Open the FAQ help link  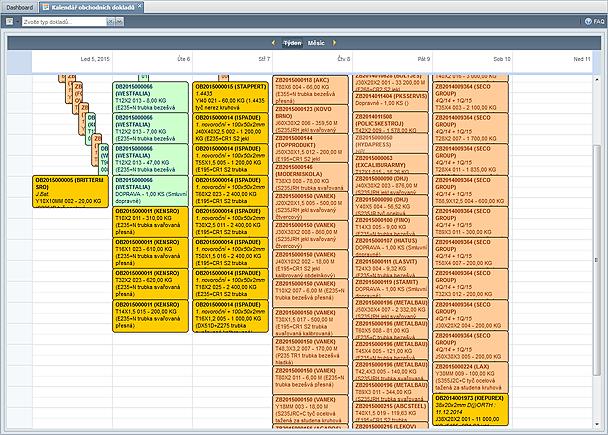[594, 22]
